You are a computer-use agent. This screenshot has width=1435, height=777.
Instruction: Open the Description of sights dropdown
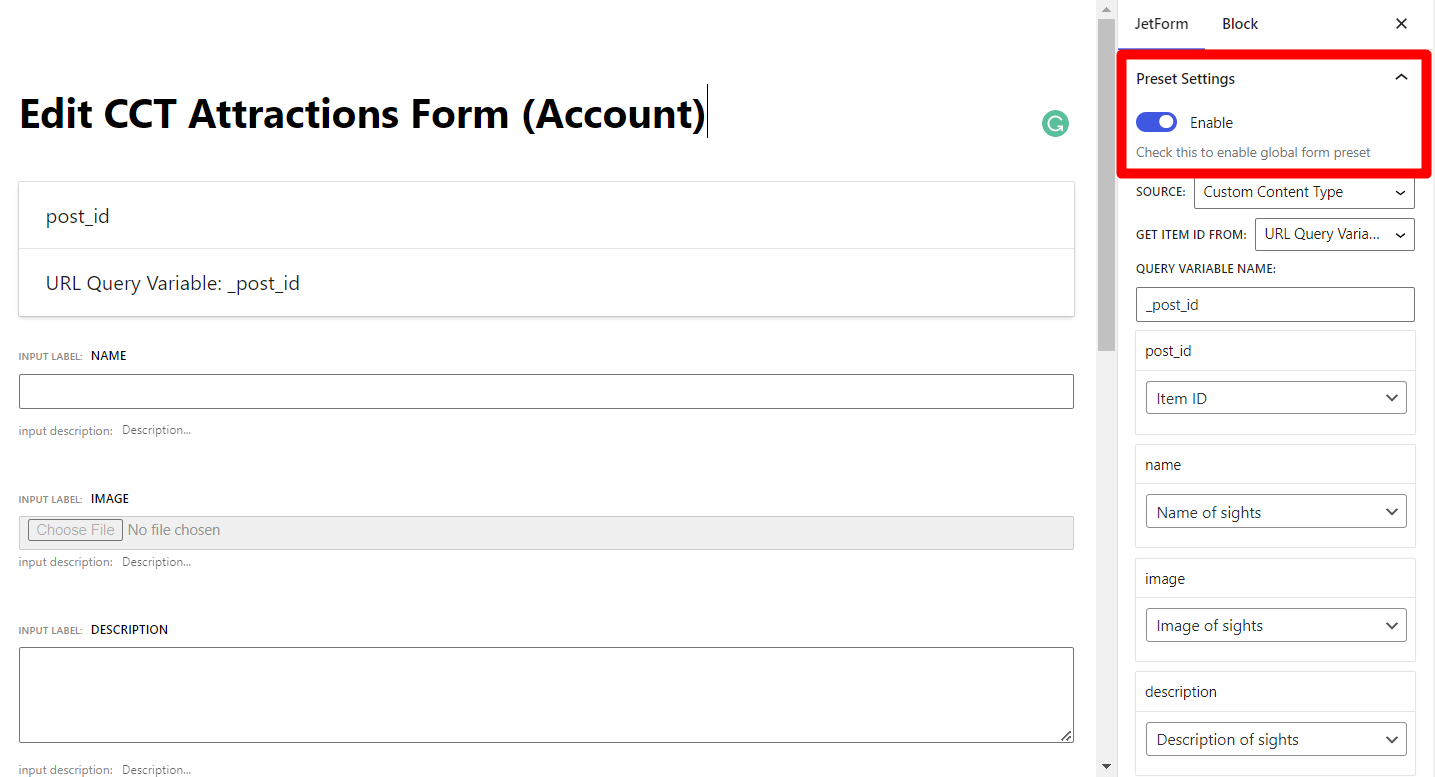pyautogui.click(x=1275, y=740)
